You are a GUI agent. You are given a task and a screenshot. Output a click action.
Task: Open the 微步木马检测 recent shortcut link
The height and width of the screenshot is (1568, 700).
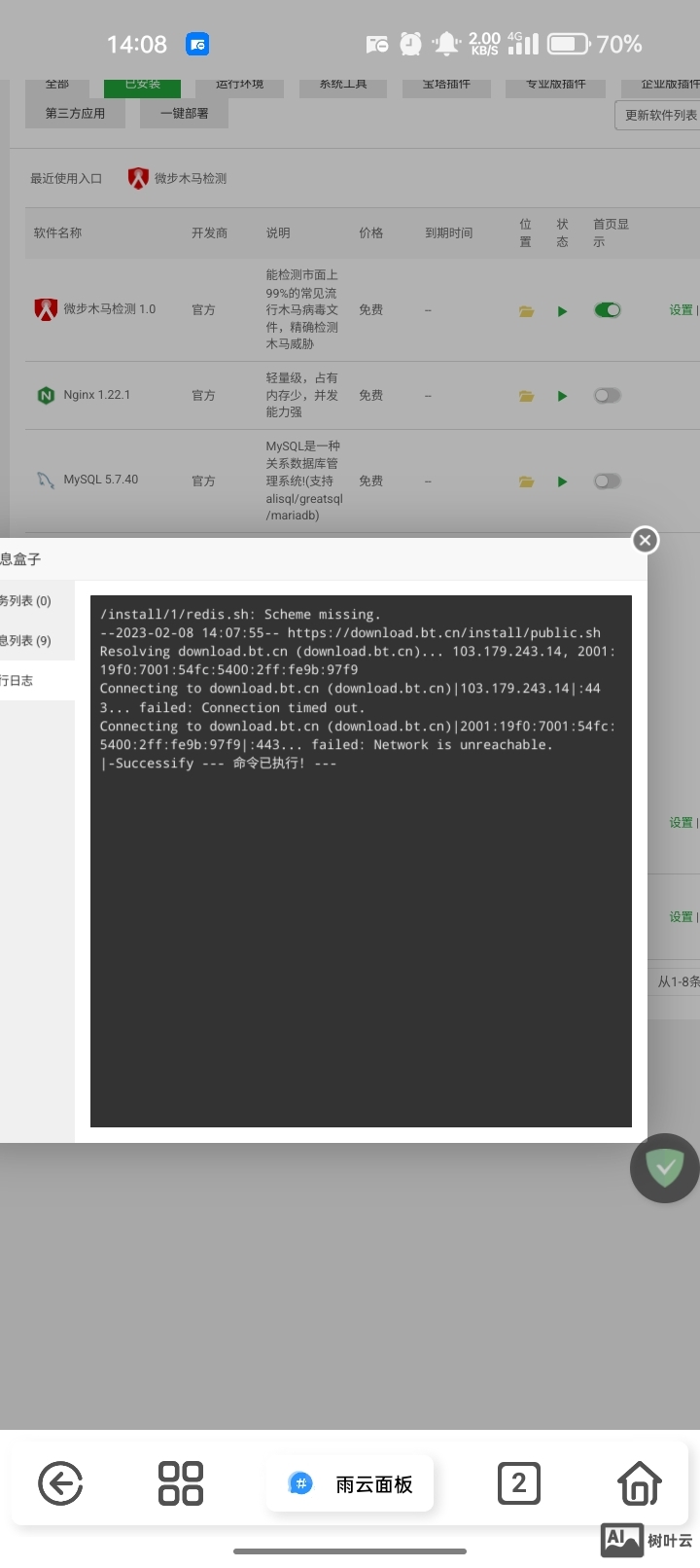178,178
